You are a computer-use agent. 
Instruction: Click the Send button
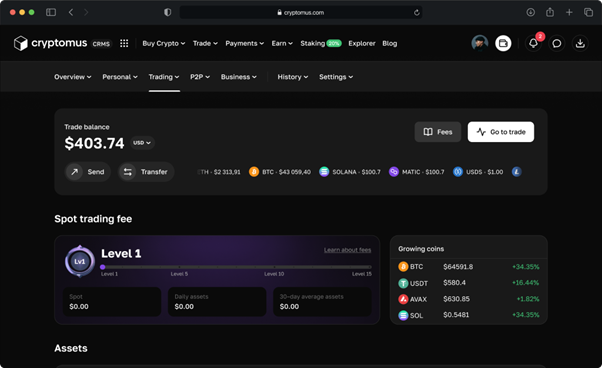click(88, 172)
